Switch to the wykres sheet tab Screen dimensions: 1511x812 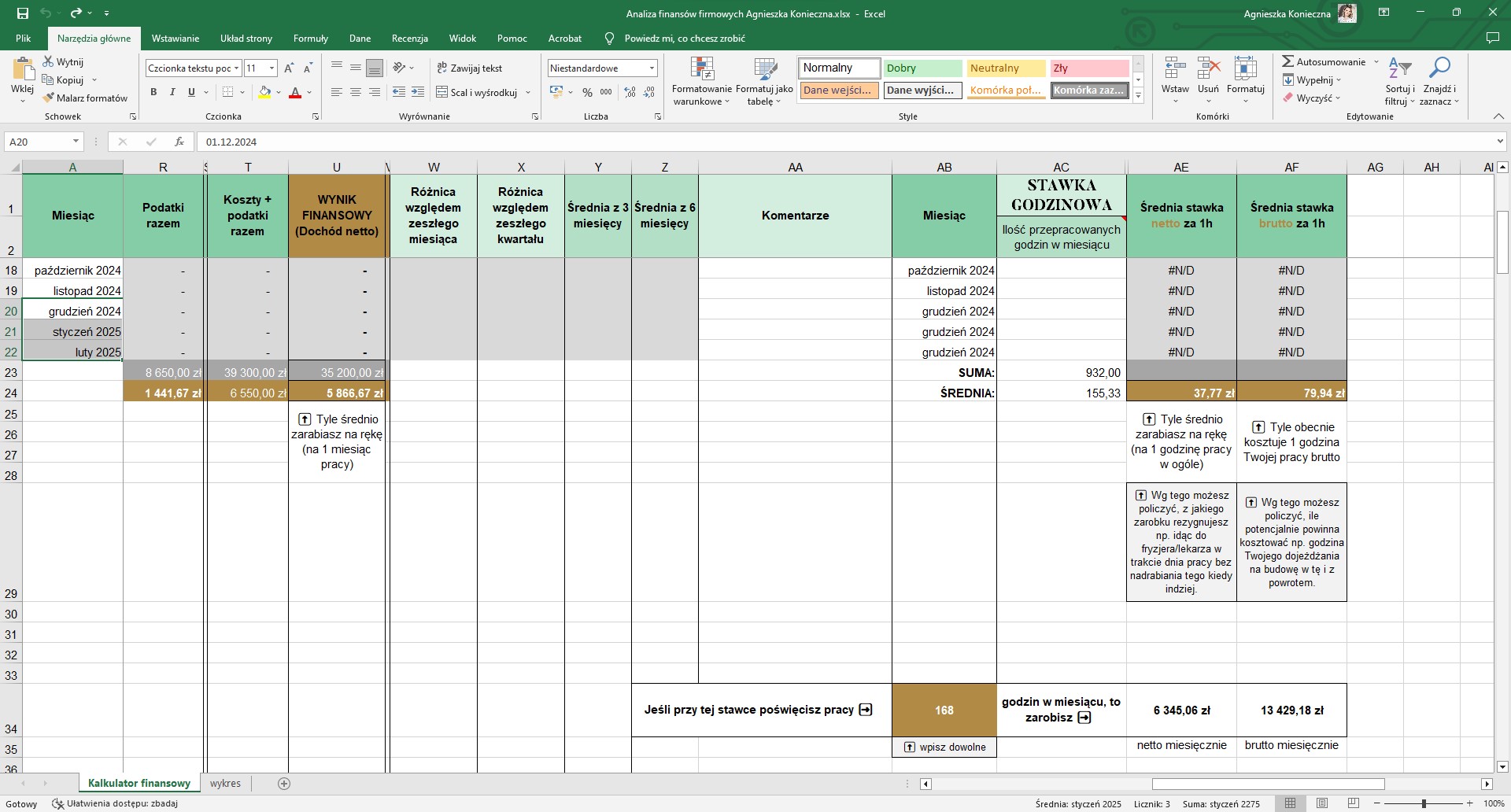click(225, 783)
